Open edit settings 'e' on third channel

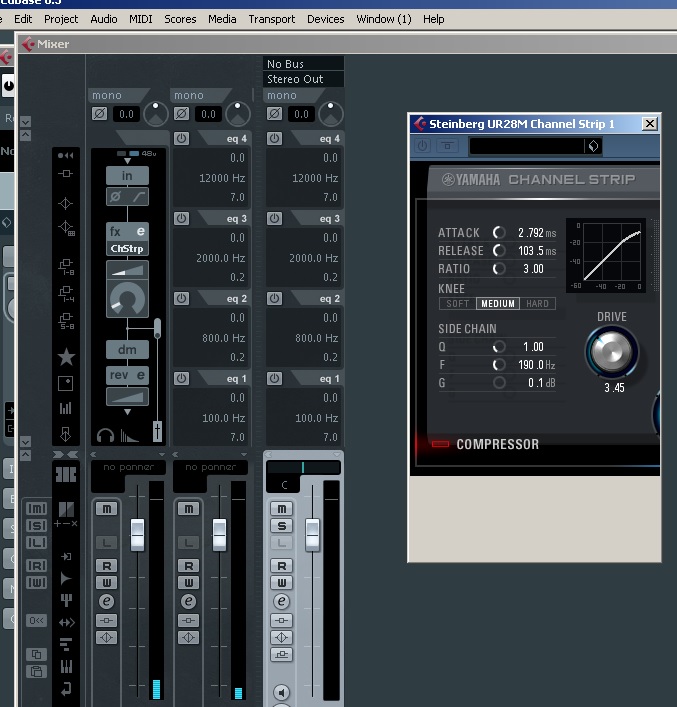click(281, 601)
